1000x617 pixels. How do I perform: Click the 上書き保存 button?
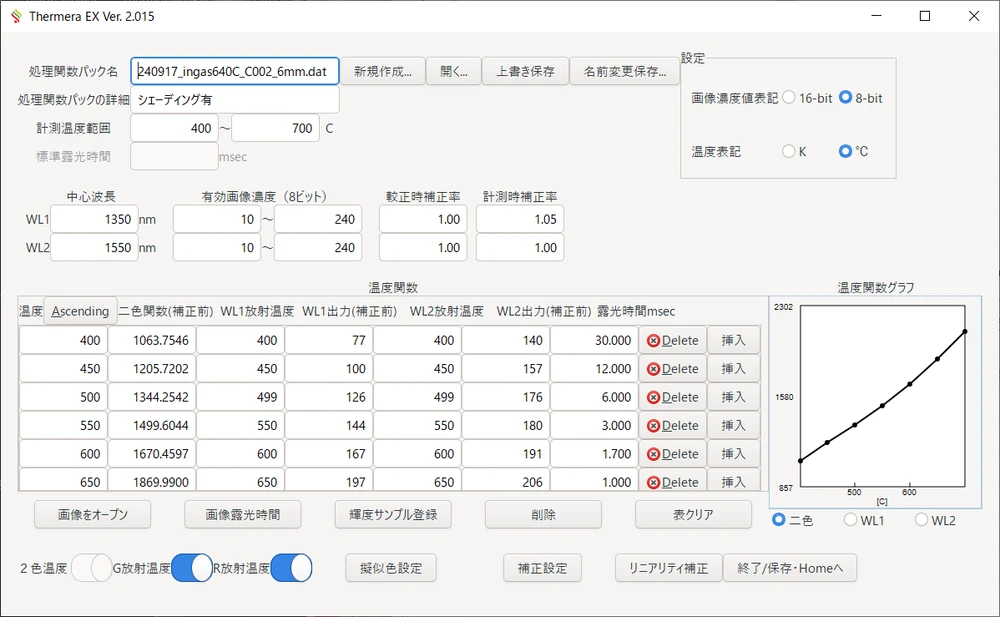[x=526, y=71]
